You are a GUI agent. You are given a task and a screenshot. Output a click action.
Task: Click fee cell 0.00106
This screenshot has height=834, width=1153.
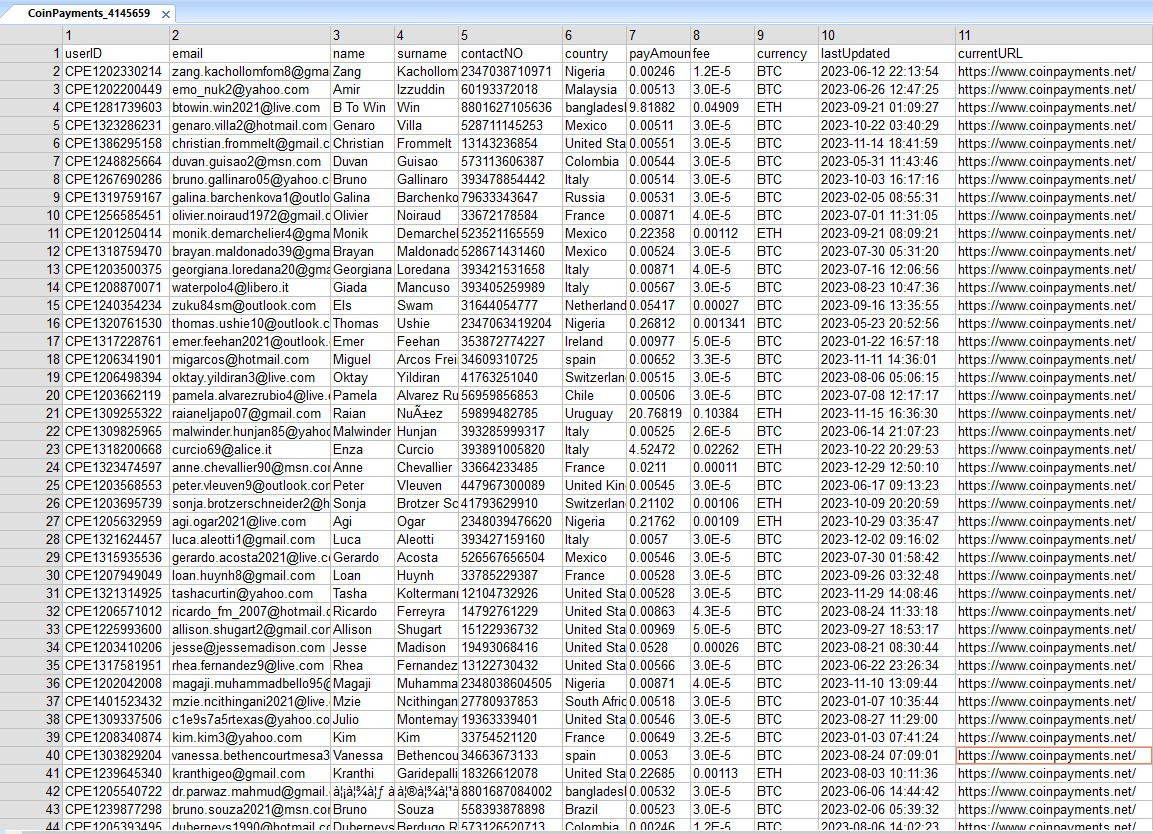pyautogui.click(x=722, y=504)
